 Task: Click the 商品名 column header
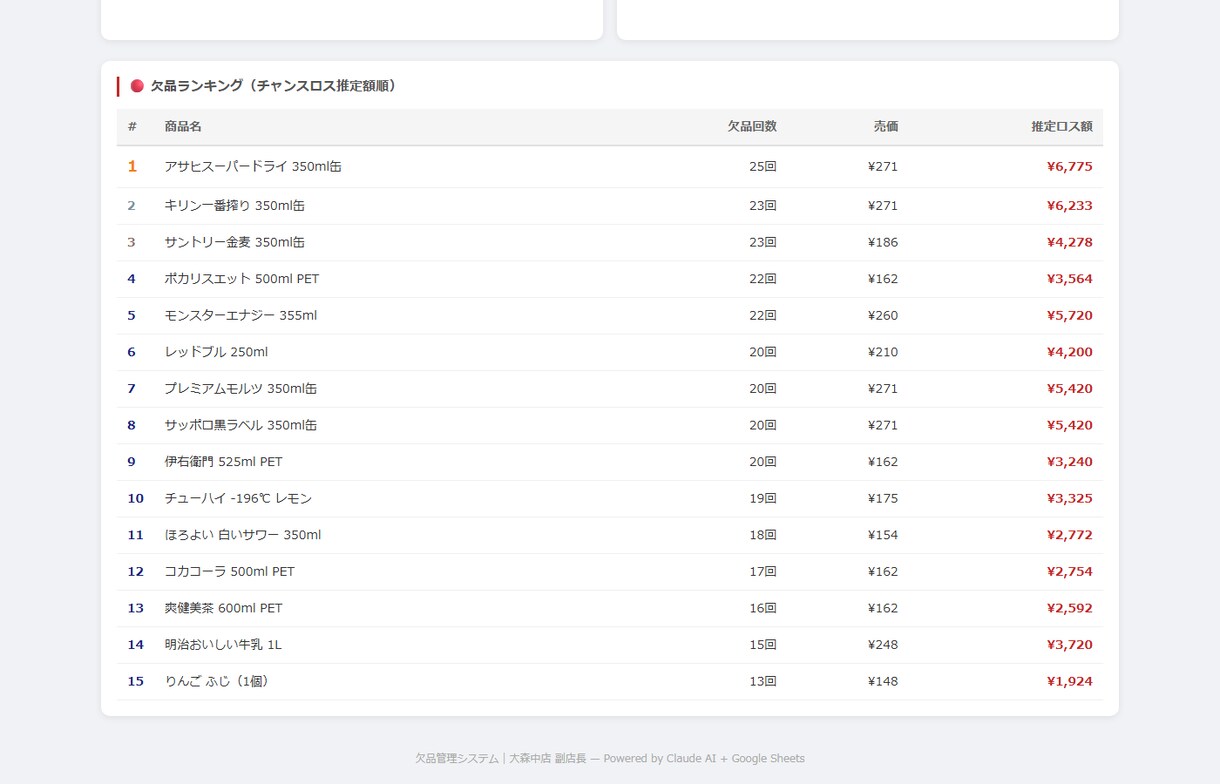[183, 127]
